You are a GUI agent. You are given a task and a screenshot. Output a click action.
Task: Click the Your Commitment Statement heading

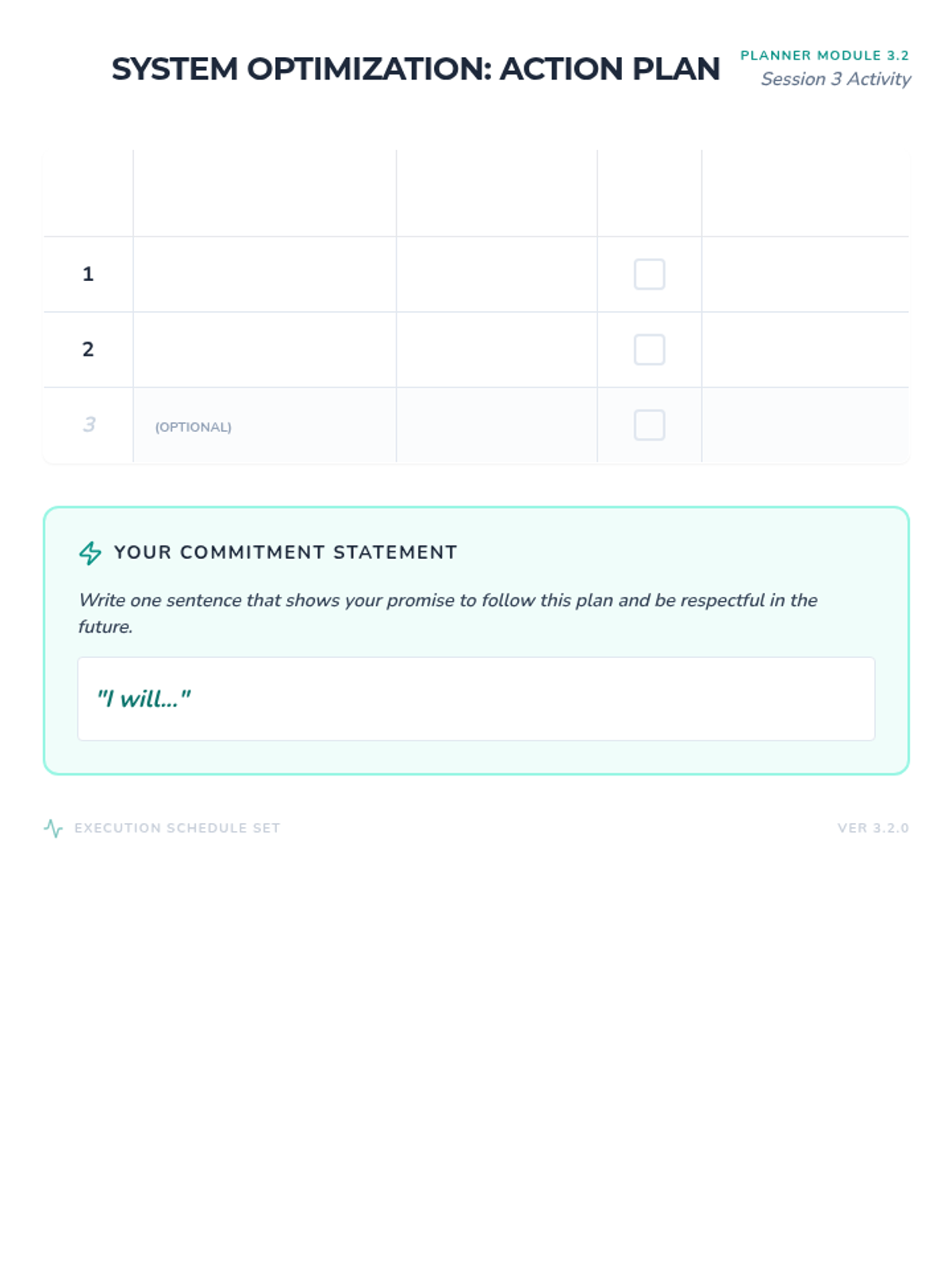286,552
